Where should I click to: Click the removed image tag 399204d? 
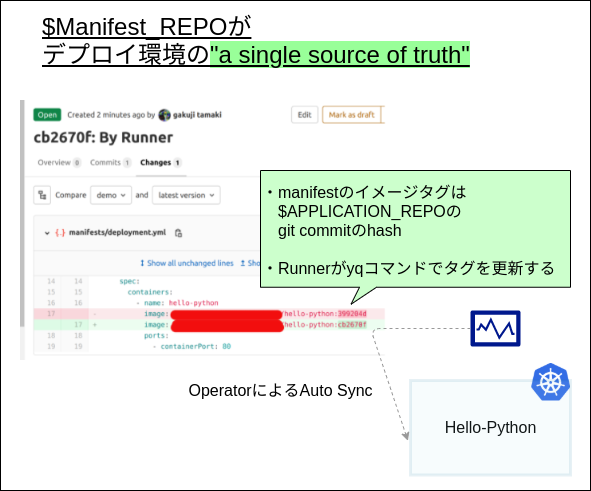pyautogui.click(x=352, y=314)
